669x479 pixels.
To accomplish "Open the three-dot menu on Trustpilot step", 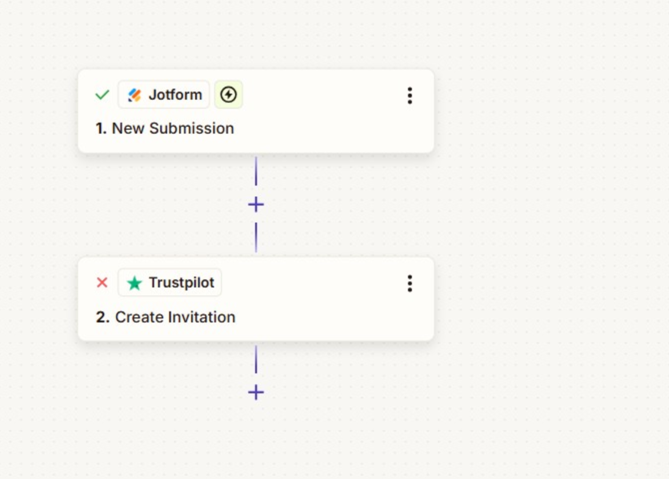I will click(410, 283).
